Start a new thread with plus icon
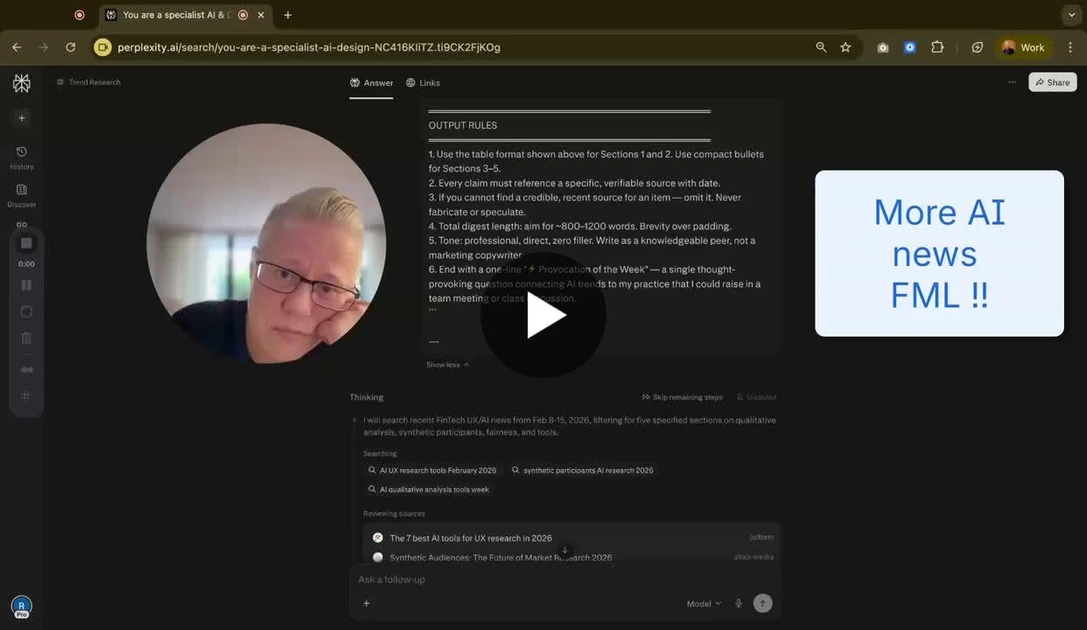This screenshot has height=630, width=1087. tap(21, 119)
